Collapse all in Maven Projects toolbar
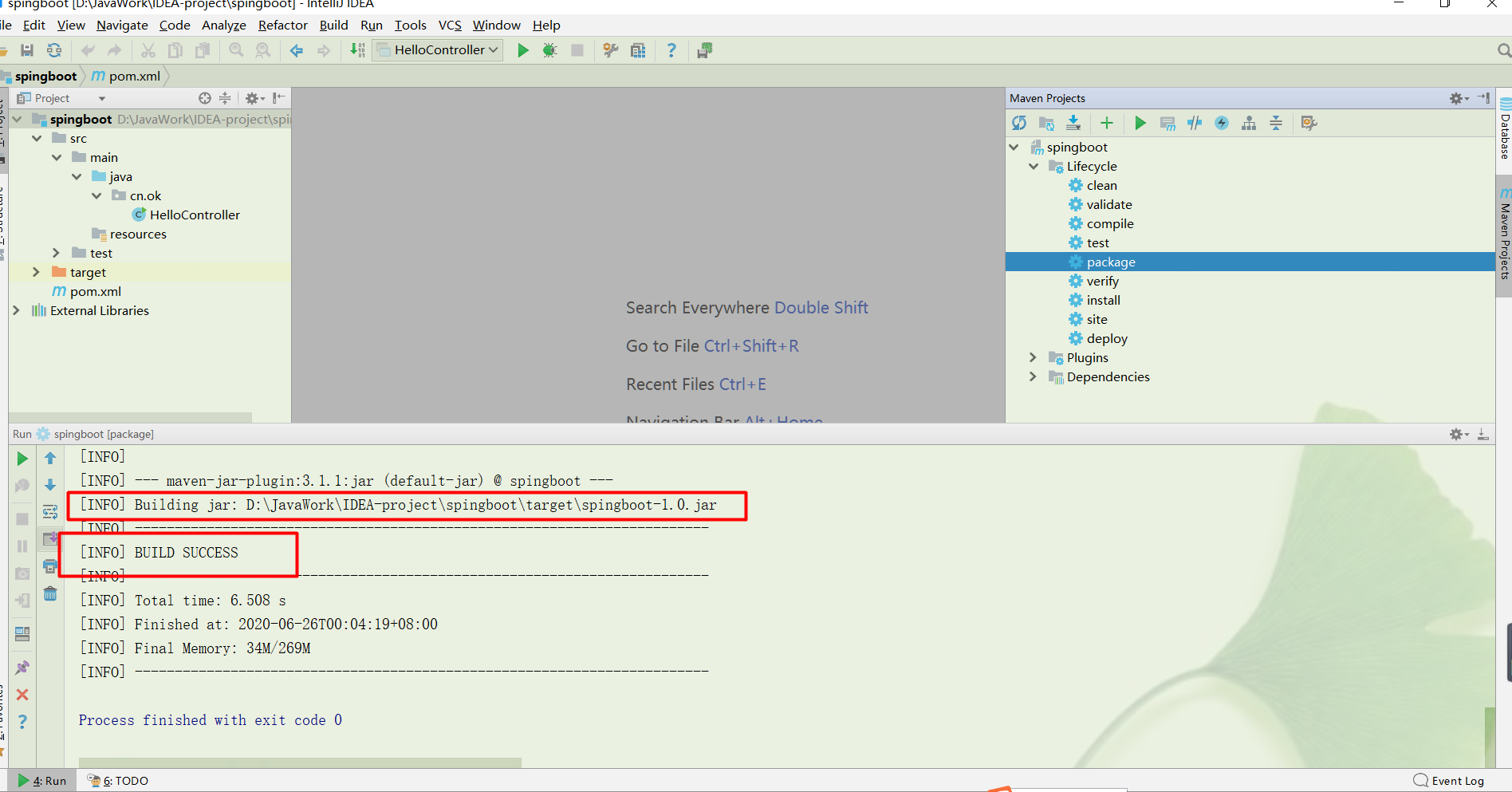The width and height of the screenshot is (1512, 792). click(1276, 123)
